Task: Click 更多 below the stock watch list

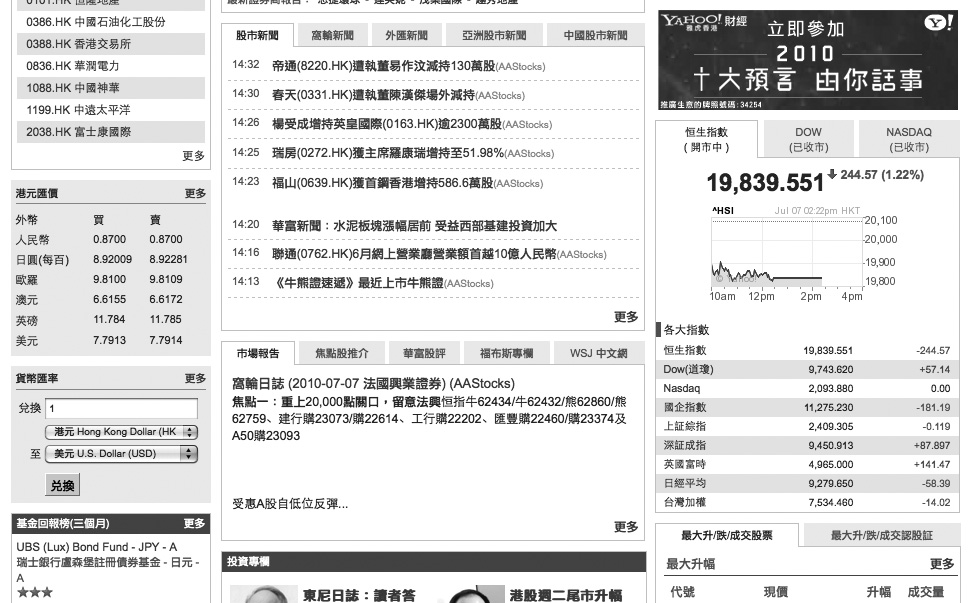Action: click(x=193, y=156)
